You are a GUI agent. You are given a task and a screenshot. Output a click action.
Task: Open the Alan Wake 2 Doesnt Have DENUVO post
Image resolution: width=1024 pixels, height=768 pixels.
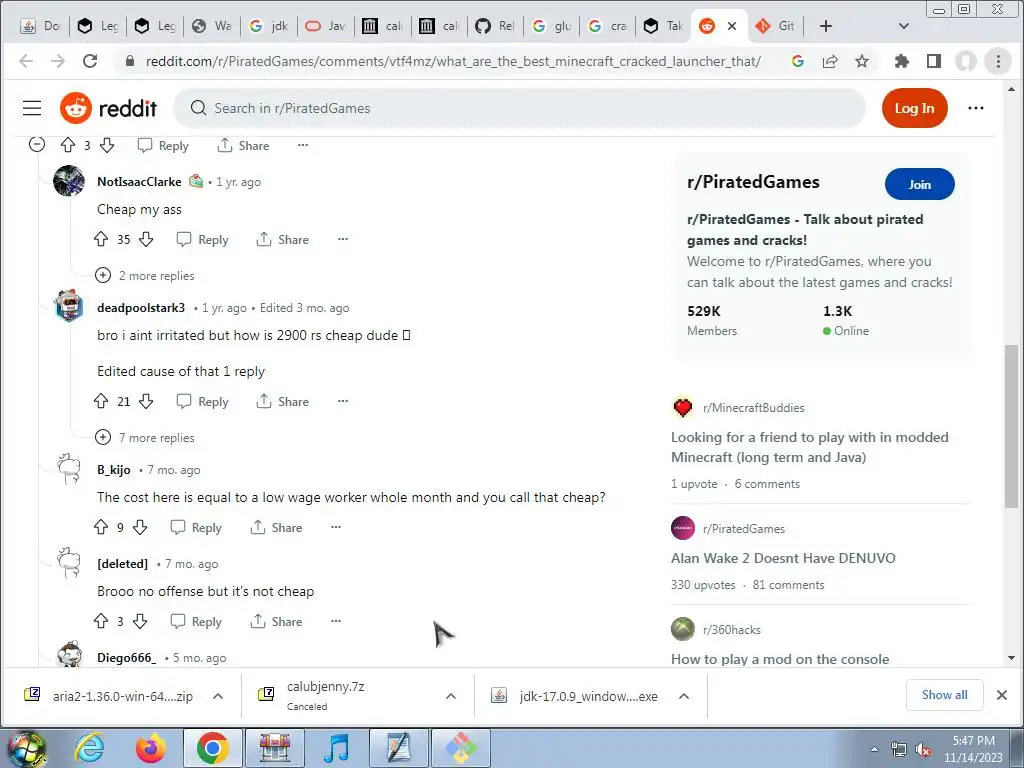coord(783,558)
